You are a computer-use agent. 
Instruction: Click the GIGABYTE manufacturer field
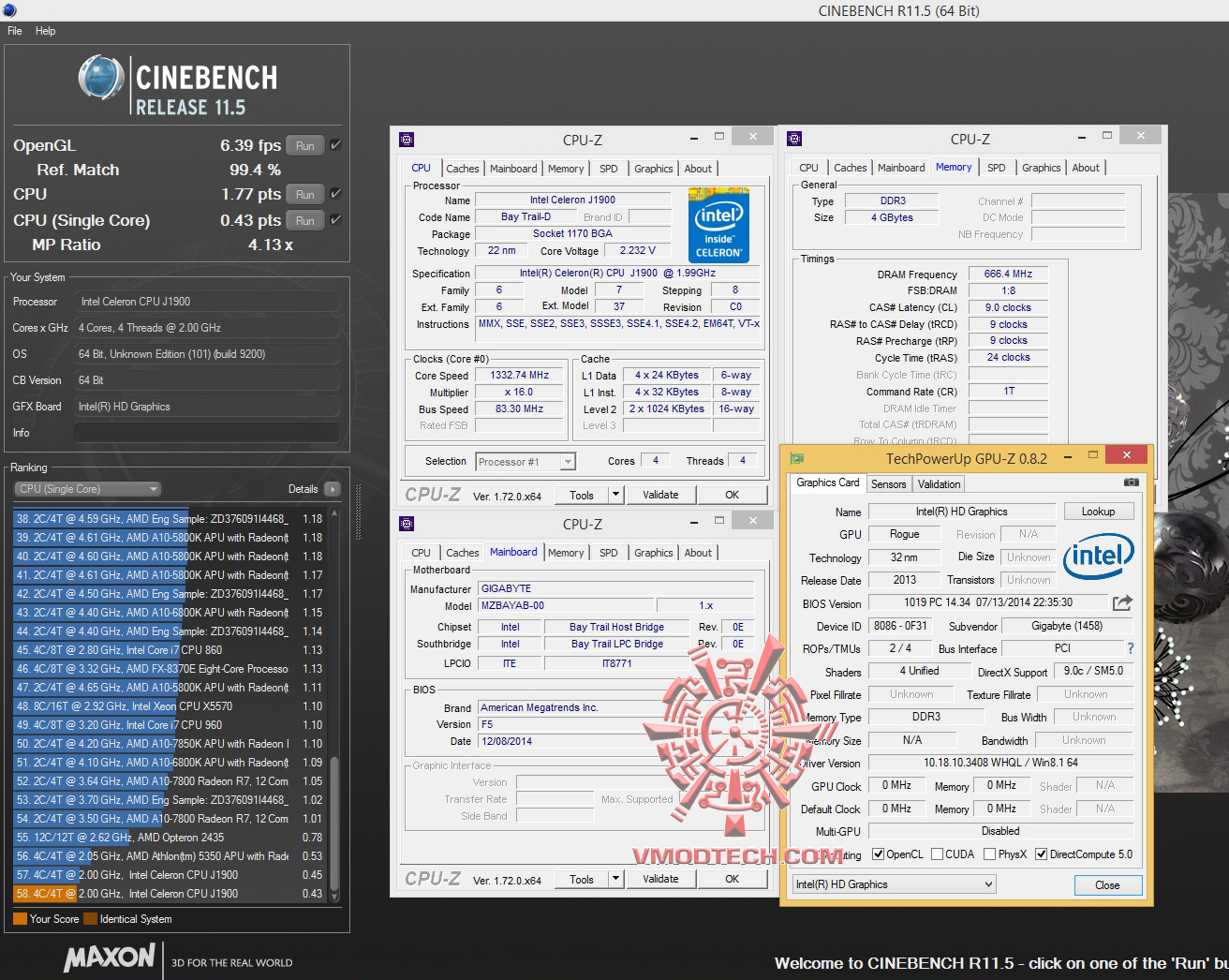click(615, 589)
